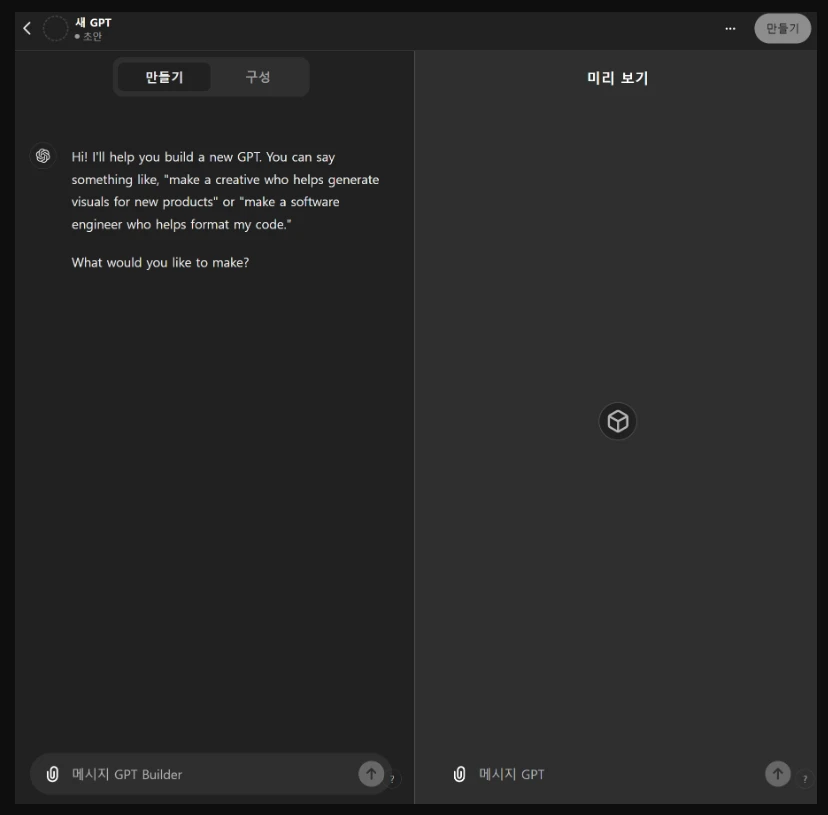Screen dimensions: 828x815
Task: Open the help question mark in preview
Action: pos(804,779)
